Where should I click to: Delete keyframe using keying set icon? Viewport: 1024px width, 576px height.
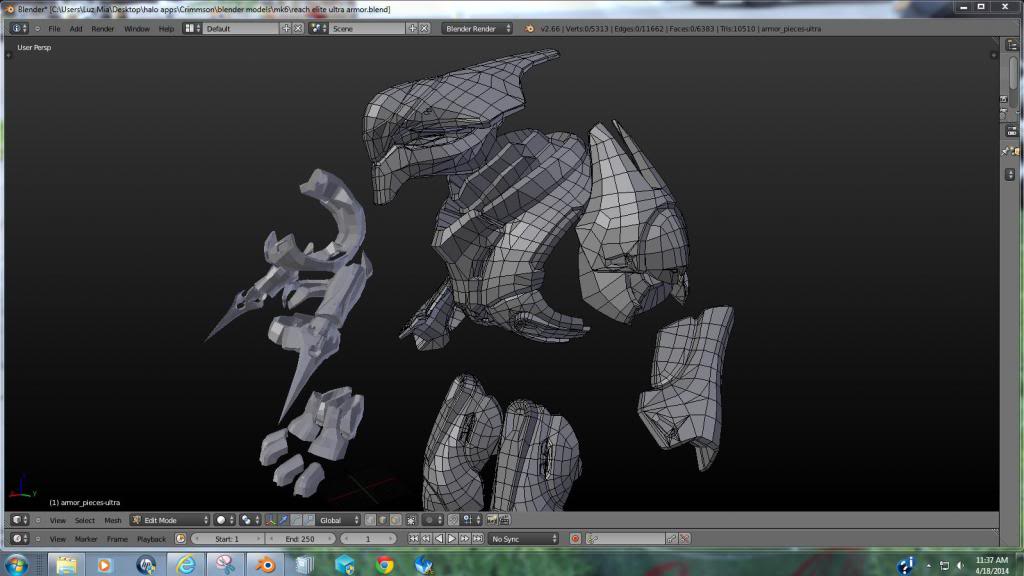click(x=684, y=539)
